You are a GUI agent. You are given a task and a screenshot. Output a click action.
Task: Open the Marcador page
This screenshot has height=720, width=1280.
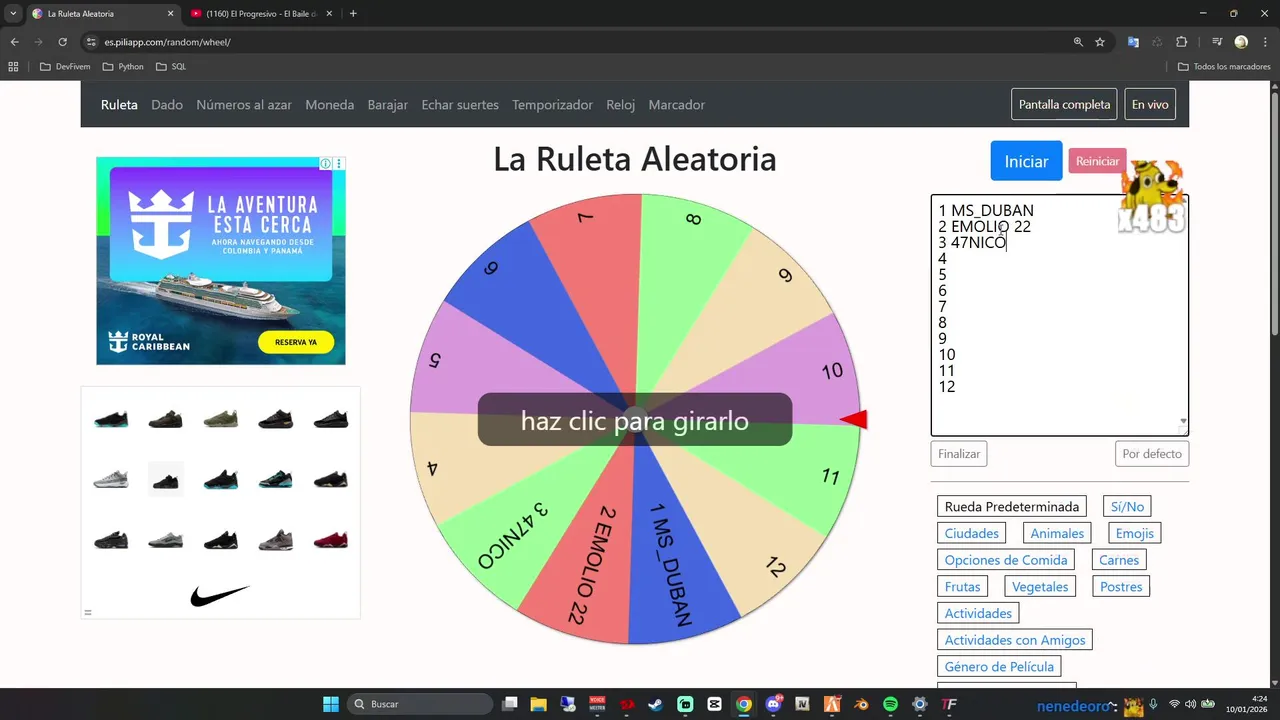click(x=677, y=104)
